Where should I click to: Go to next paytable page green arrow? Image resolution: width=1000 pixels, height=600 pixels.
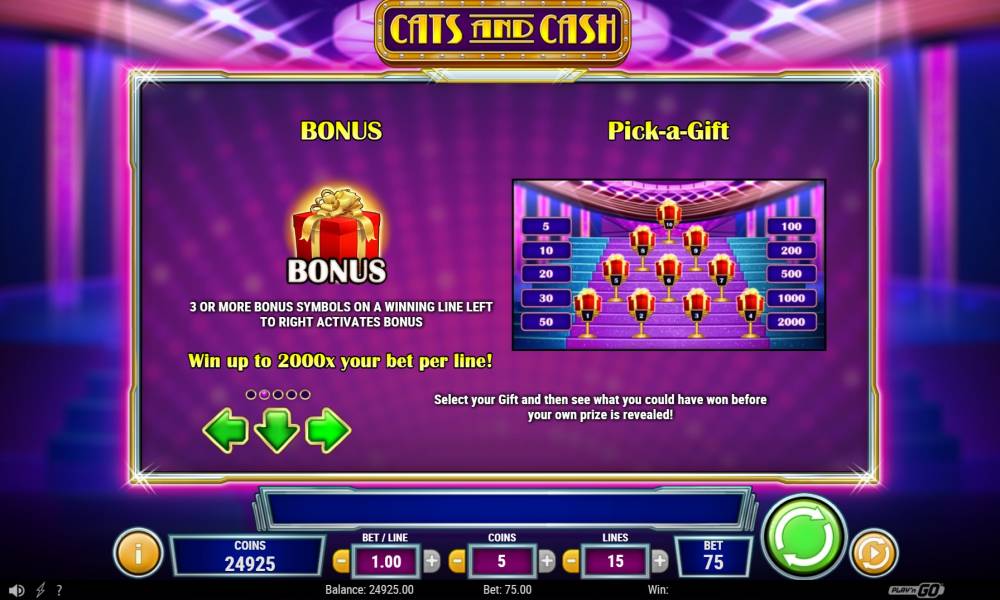[x=328, y=430]
